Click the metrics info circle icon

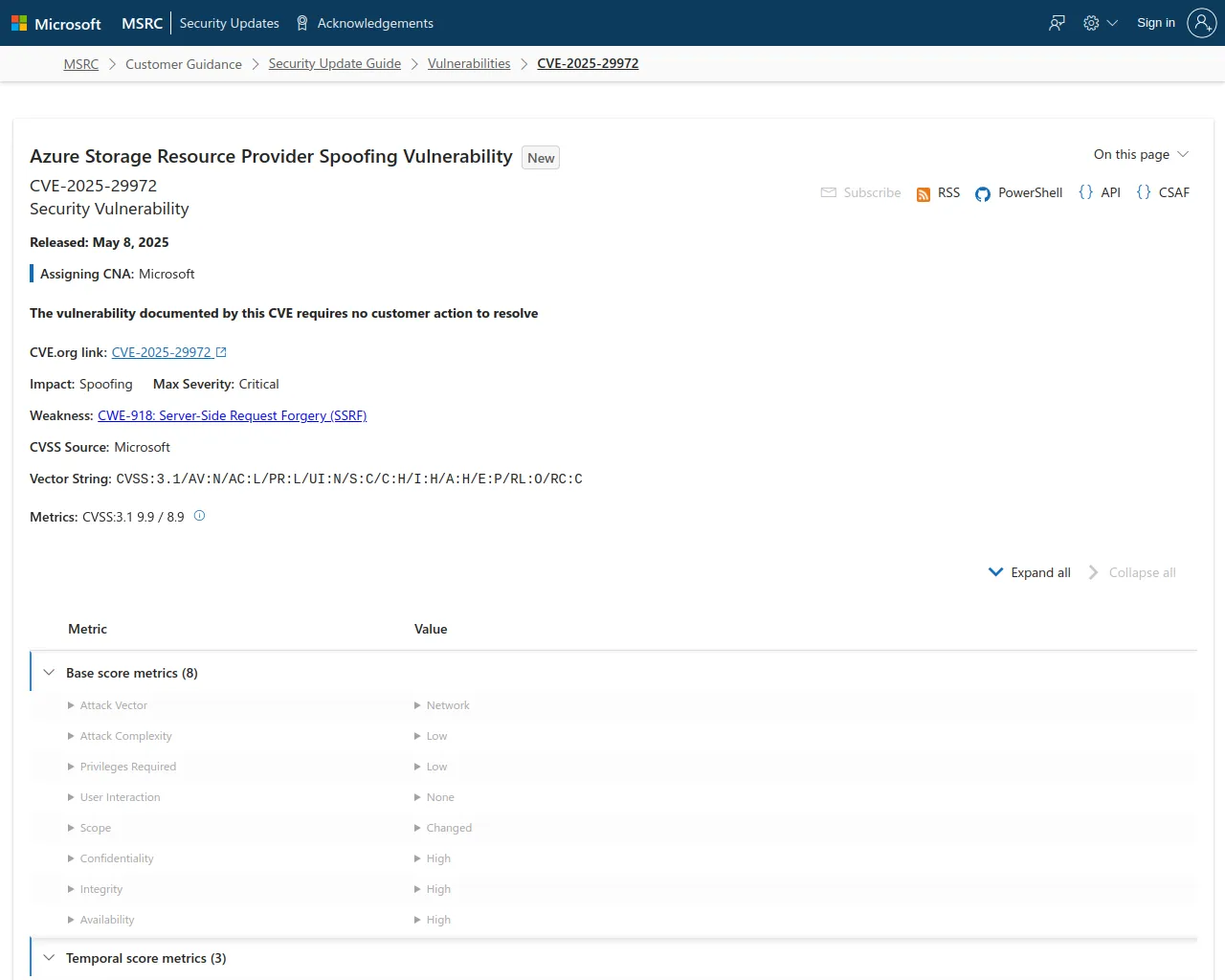pos(200,516)
